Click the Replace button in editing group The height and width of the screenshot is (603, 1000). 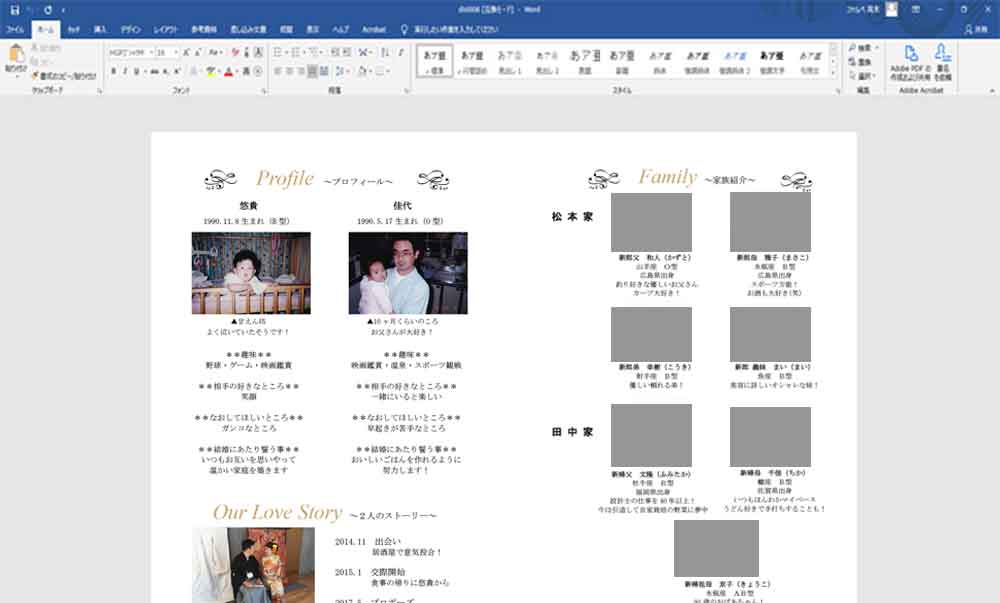click(x=862, y=61)
